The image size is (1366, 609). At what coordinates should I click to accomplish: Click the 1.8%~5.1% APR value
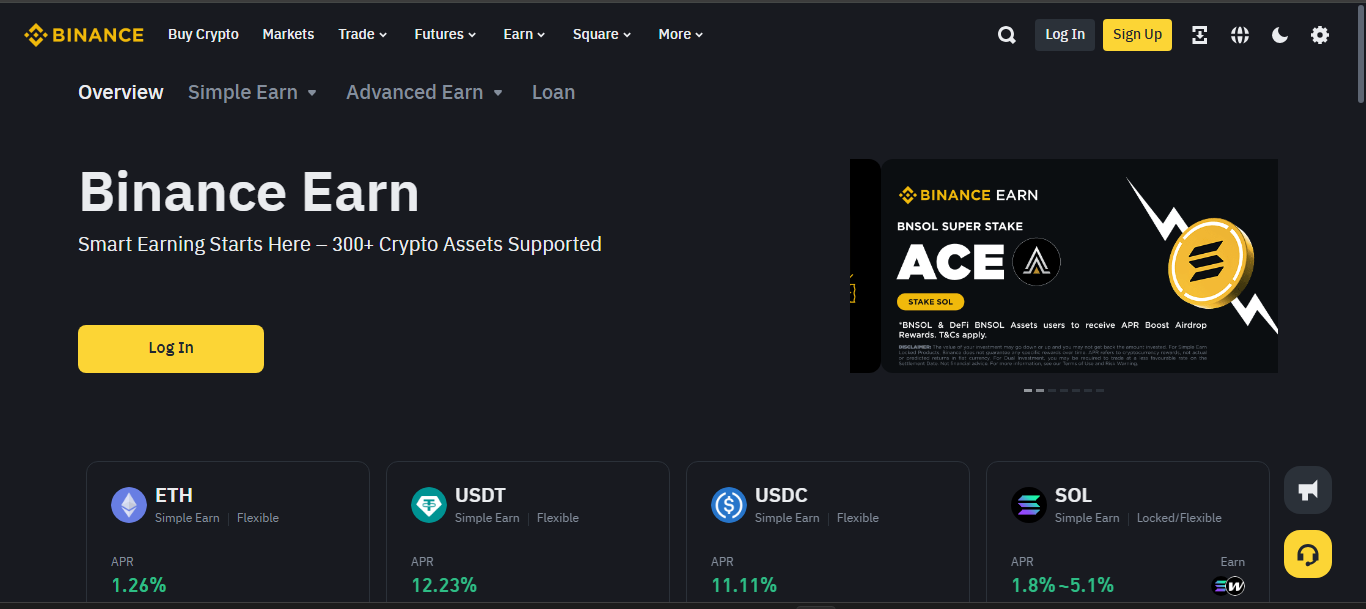pyautogui.click(x=1062, y=585)
